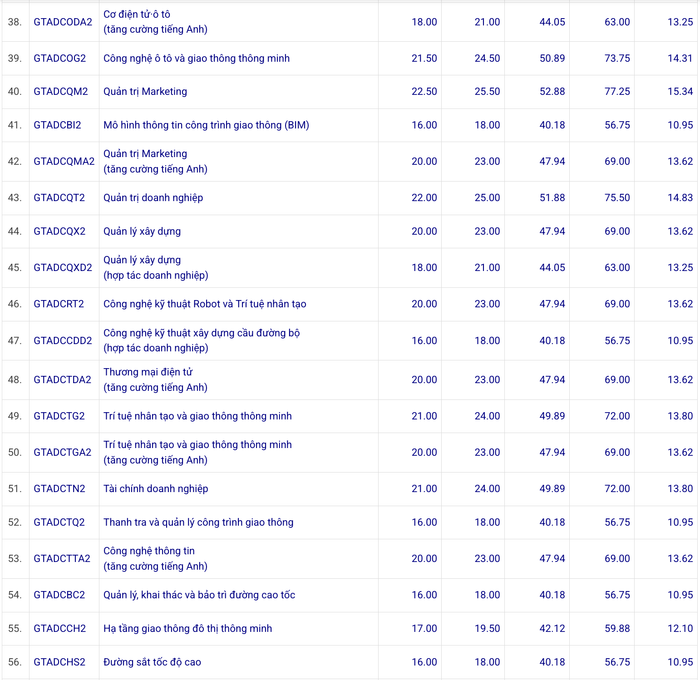Select value 59.88 in row 55
This screenshot has width=700, height=680.
pos(617,628)
